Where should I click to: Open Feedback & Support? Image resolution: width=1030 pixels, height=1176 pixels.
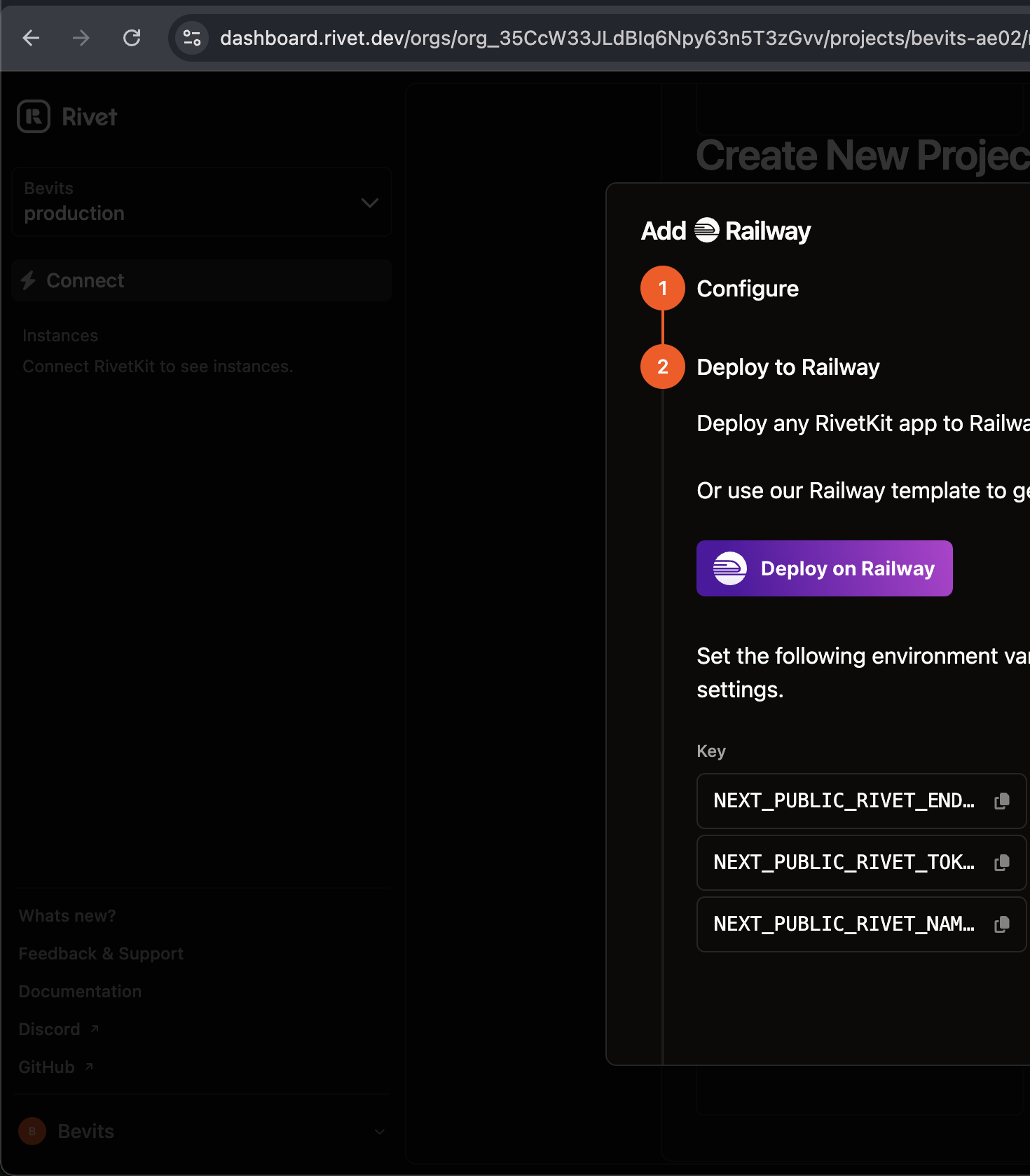101,954
